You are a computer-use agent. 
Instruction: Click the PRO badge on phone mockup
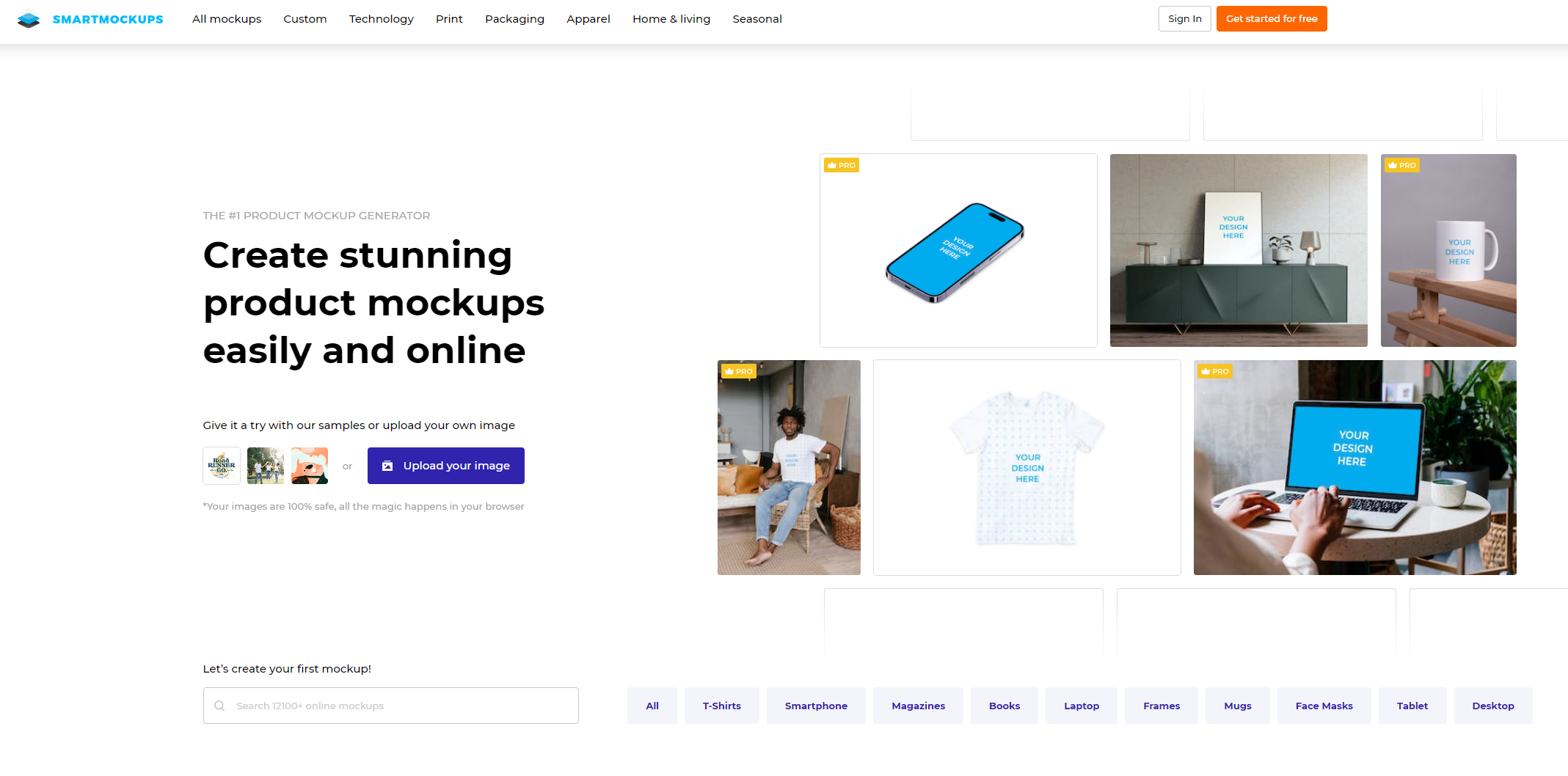(x=842, y=165)
